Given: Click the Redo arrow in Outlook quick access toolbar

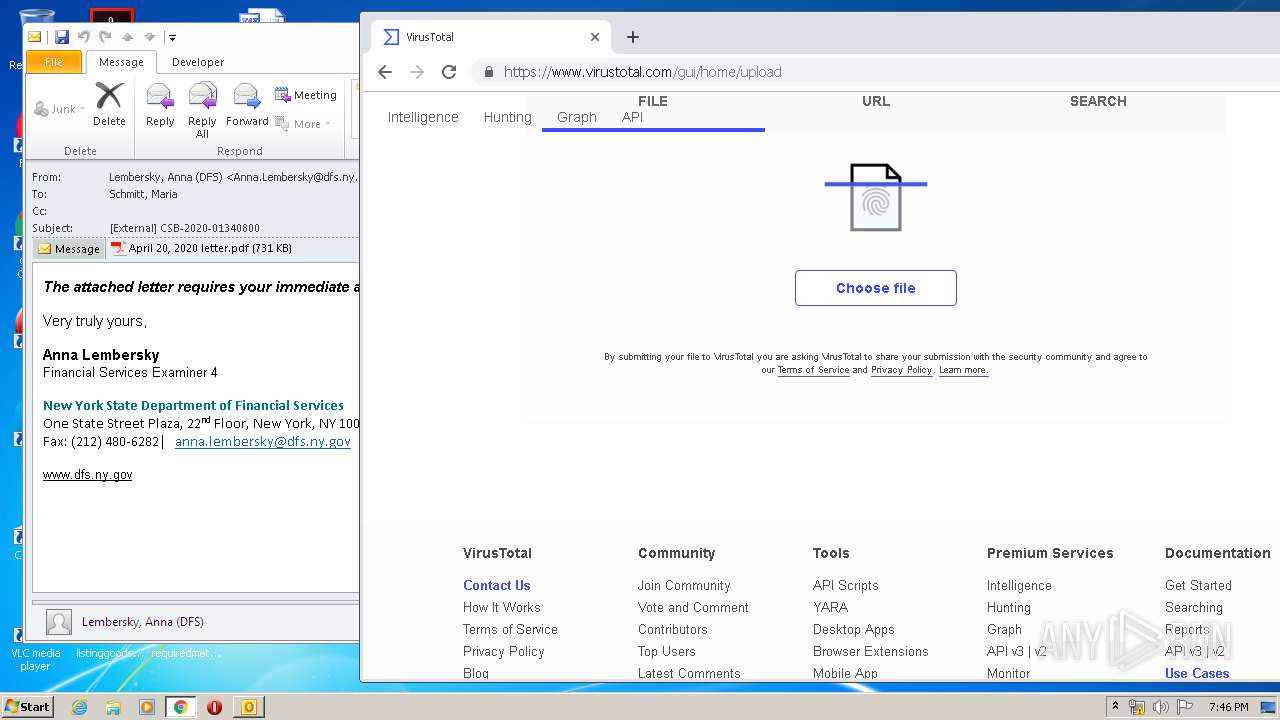Looking at the screenshot, I should click(x=105, y=37).
